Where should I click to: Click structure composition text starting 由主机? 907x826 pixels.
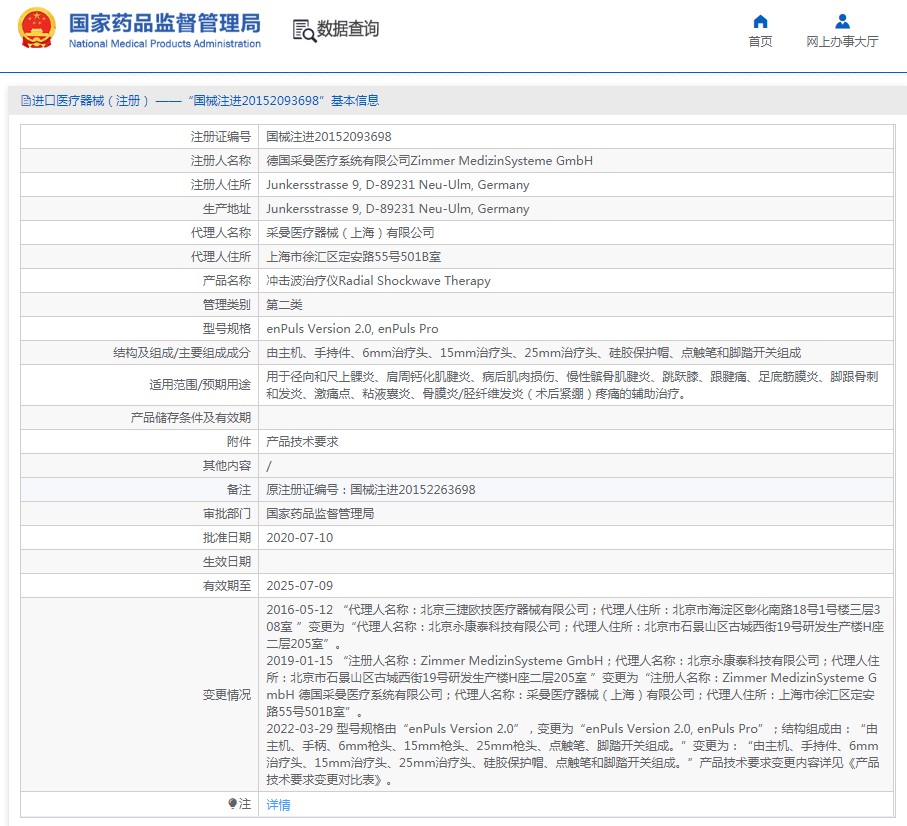tap(533, 353)
